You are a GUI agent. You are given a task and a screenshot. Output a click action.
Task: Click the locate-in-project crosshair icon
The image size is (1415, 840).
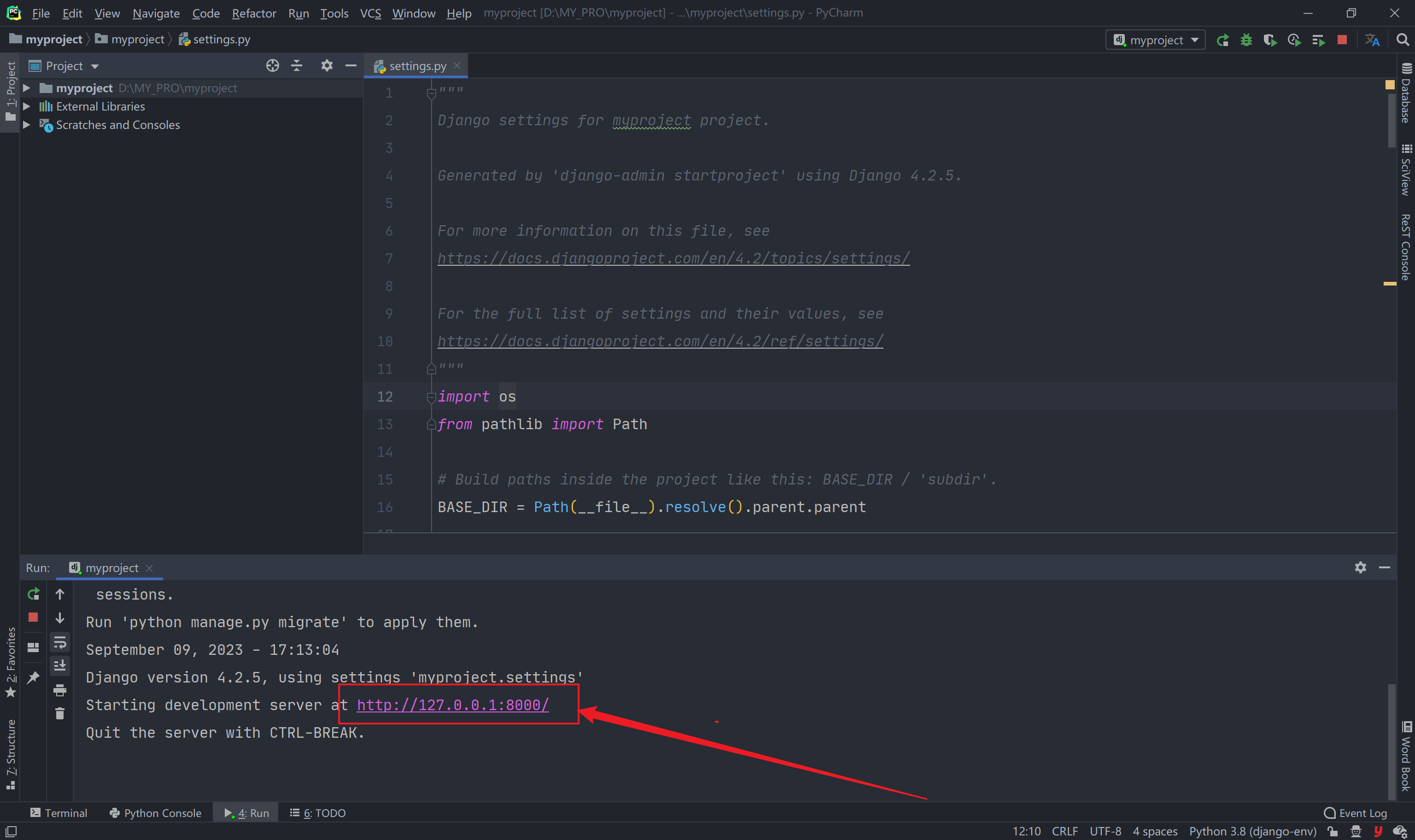tap(272, 66)
